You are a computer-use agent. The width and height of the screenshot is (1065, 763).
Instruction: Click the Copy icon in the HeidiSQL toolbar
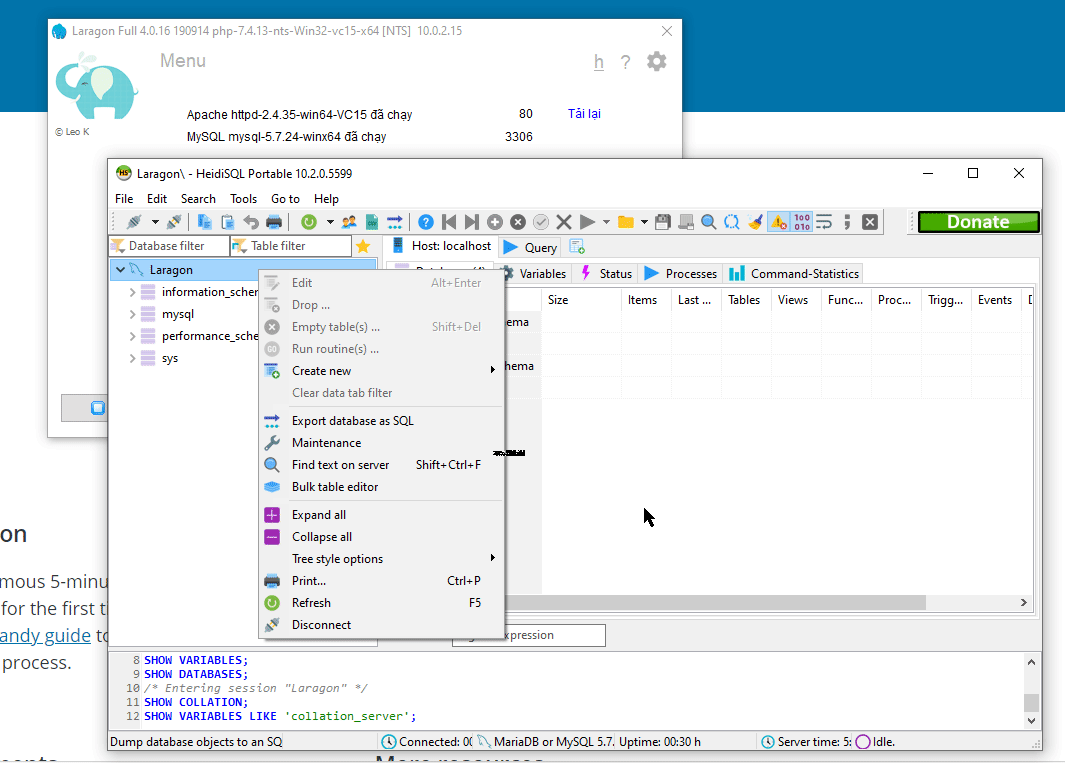[x=204, y=221]
